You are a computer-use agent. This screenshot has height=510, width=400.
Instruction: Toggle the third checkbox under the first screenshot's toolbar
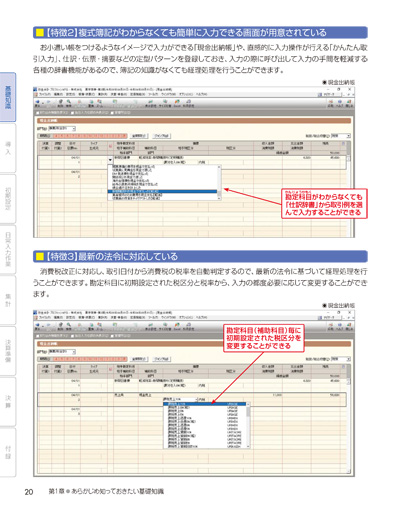[x=112, y=113]
